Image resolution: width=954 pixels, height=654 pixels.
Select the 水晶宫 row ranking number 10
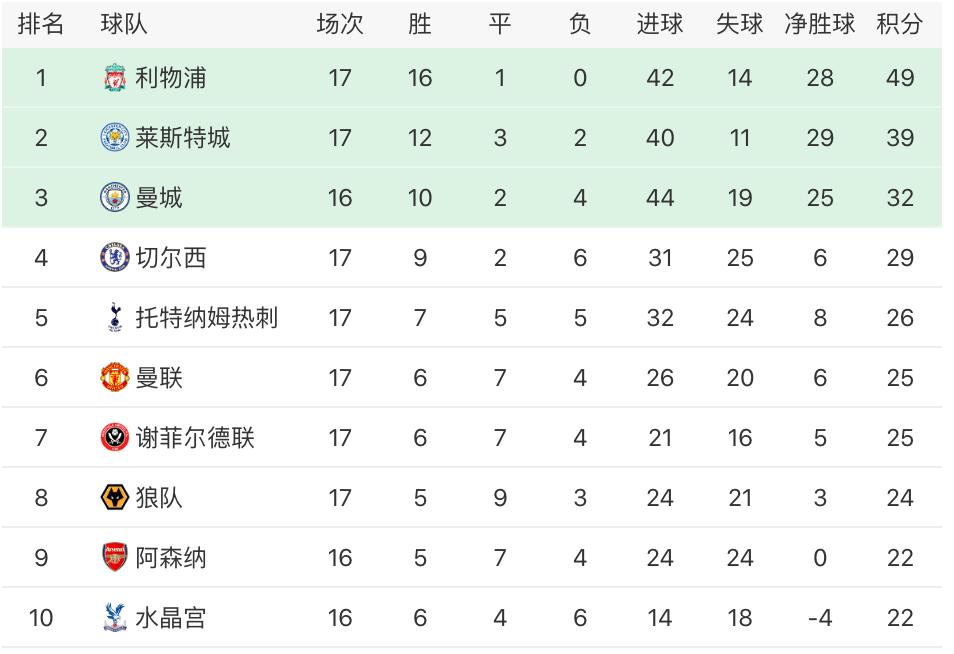(41, 618)
